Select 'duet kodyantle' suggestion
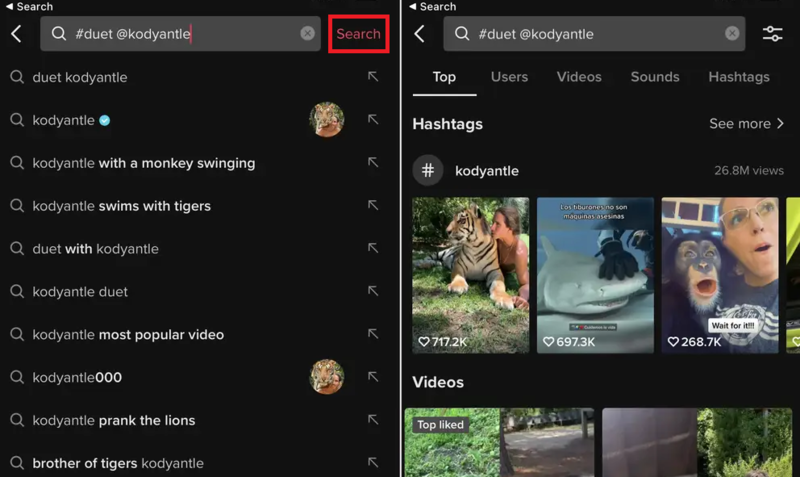800x477 pixels. click(x=80, y=78)
